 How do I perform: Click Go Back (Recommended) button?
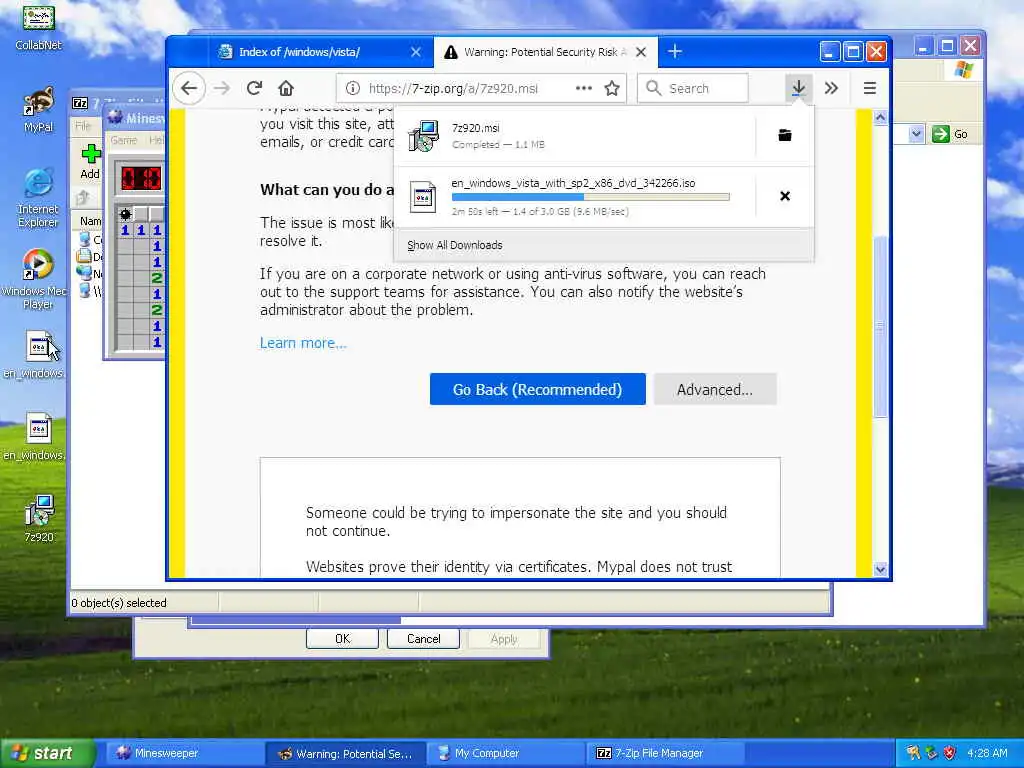click(x=537, y=389)
